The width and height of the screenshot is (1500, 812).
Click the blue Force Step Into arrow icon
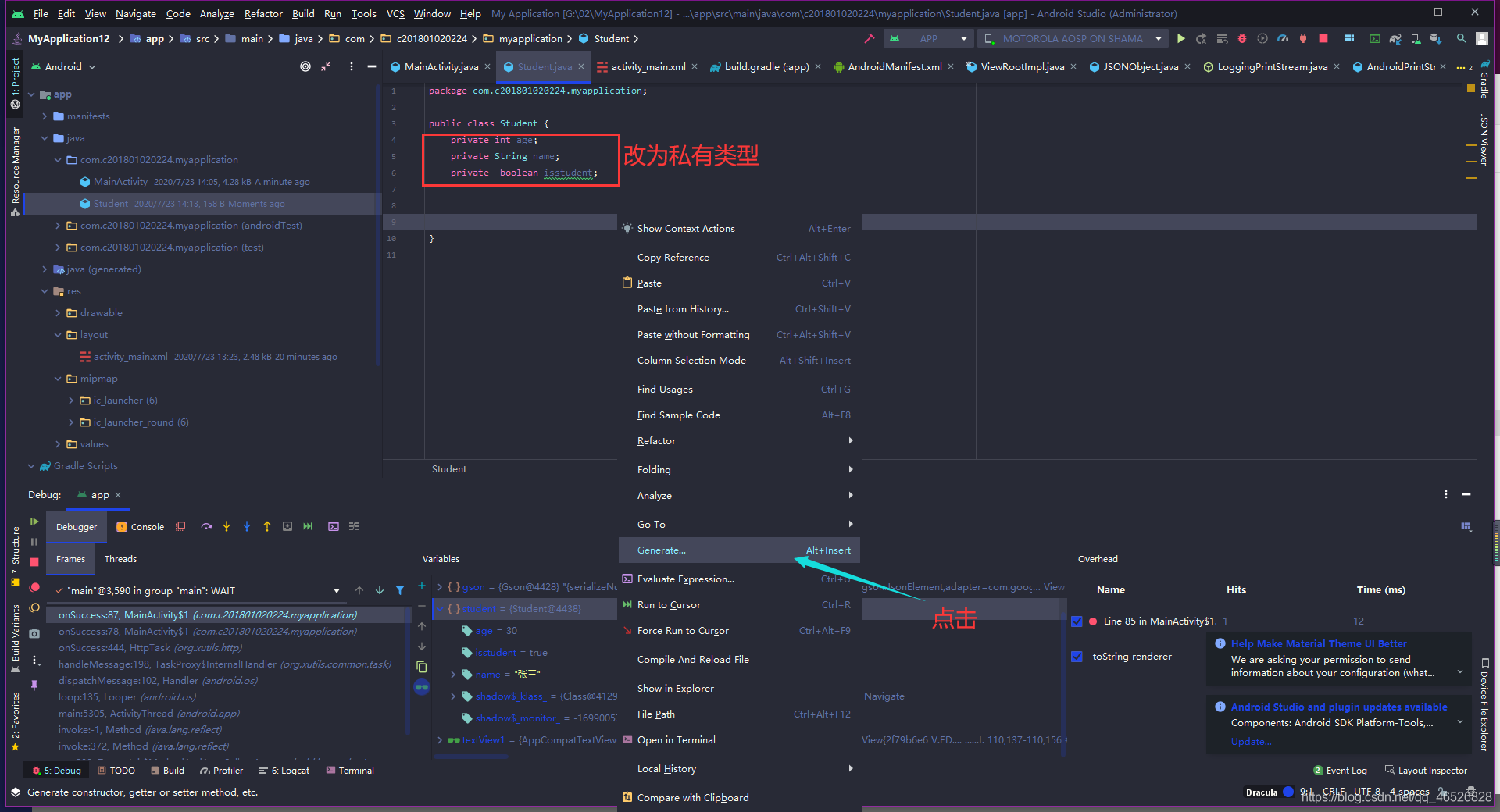click(247, 526)
